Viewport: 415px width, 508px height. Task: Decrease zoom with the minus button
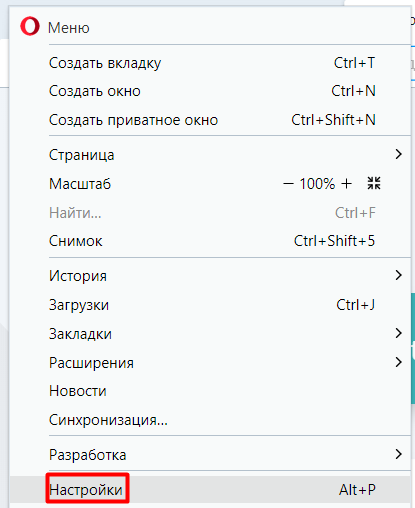(x=288, y=184)
